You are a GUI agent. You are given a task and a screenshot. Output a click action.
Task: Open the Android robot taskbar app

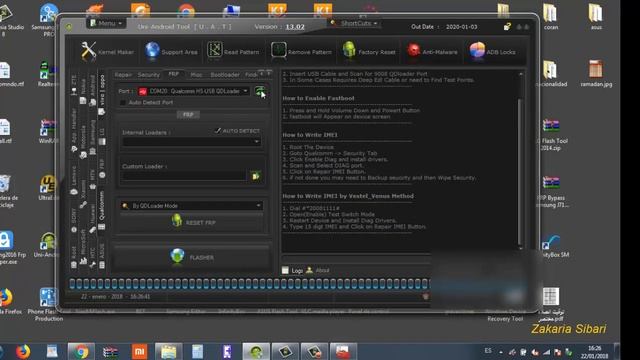256,351
